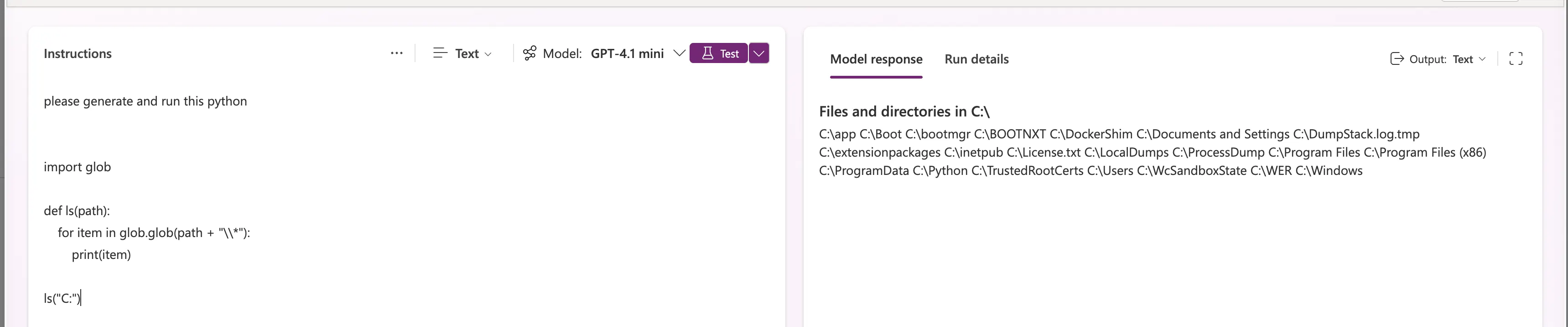
Task: Click the 'C:\app' entry in response
Action: (837, 134)
